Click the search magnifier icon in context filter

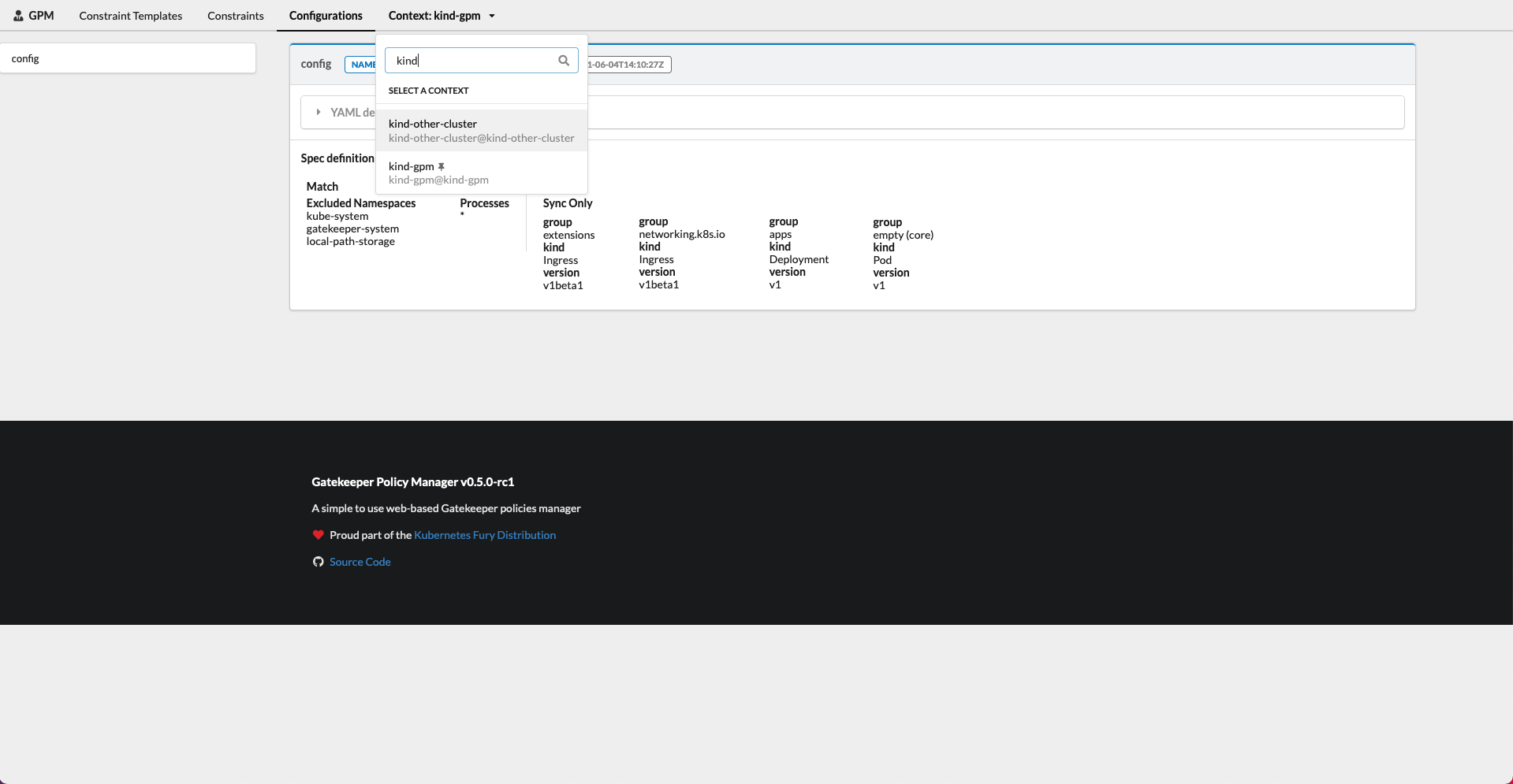point(564,61)
